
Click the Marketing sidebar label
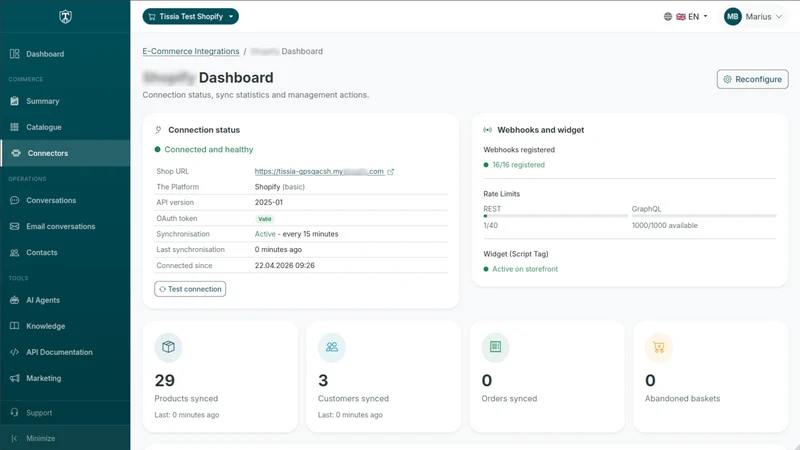coord(43,378)
